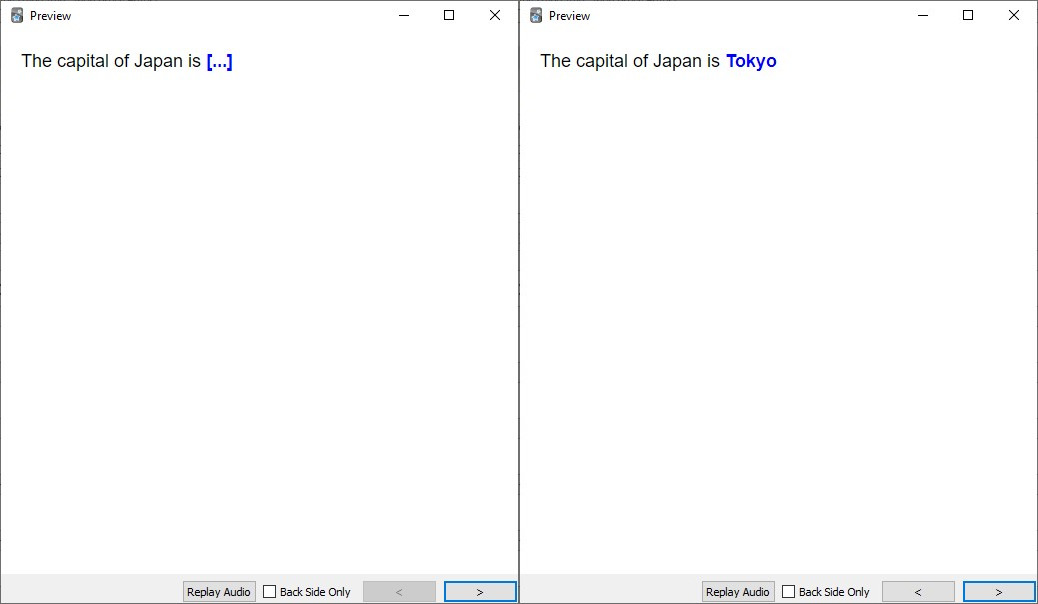Enable Back Side Only in right Preview window
This screenshot has width=1038, height=604.
tap(788, 591)
